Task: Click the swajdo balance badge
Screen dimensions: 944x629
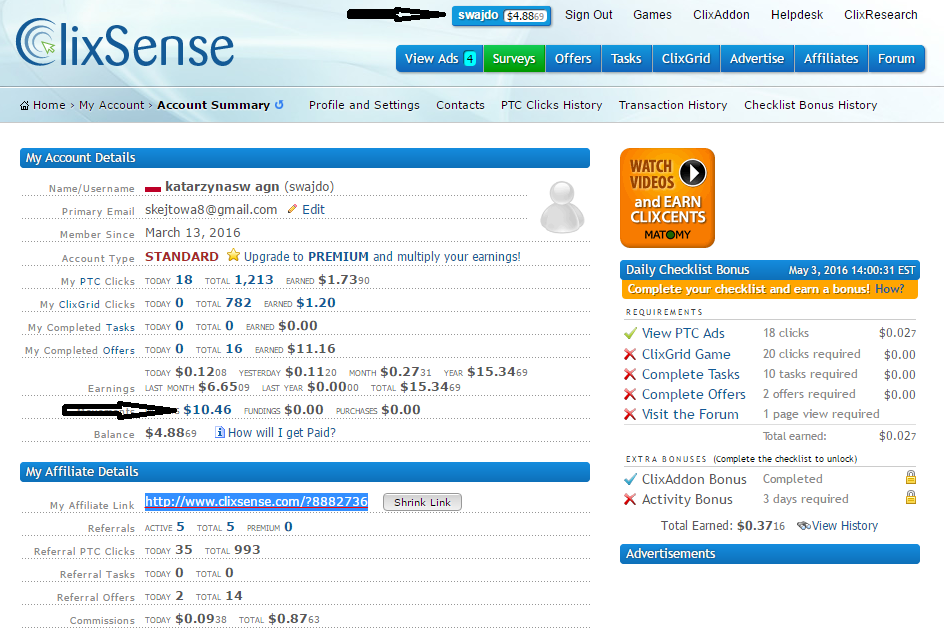Action: (500, 15)
